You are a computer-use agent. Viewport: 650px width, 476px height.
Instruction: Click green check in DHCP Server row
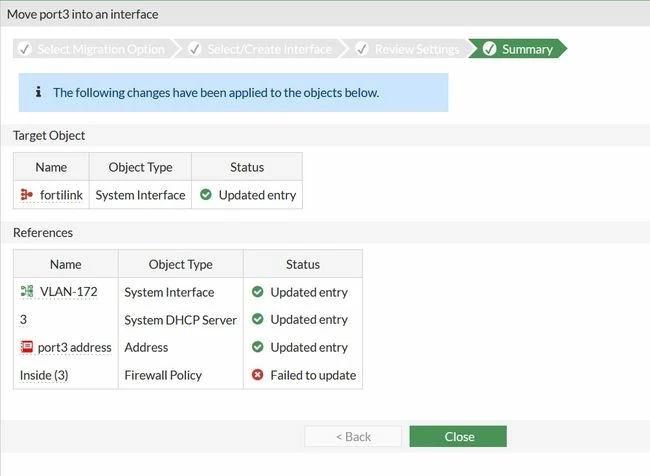click(257, 319)
